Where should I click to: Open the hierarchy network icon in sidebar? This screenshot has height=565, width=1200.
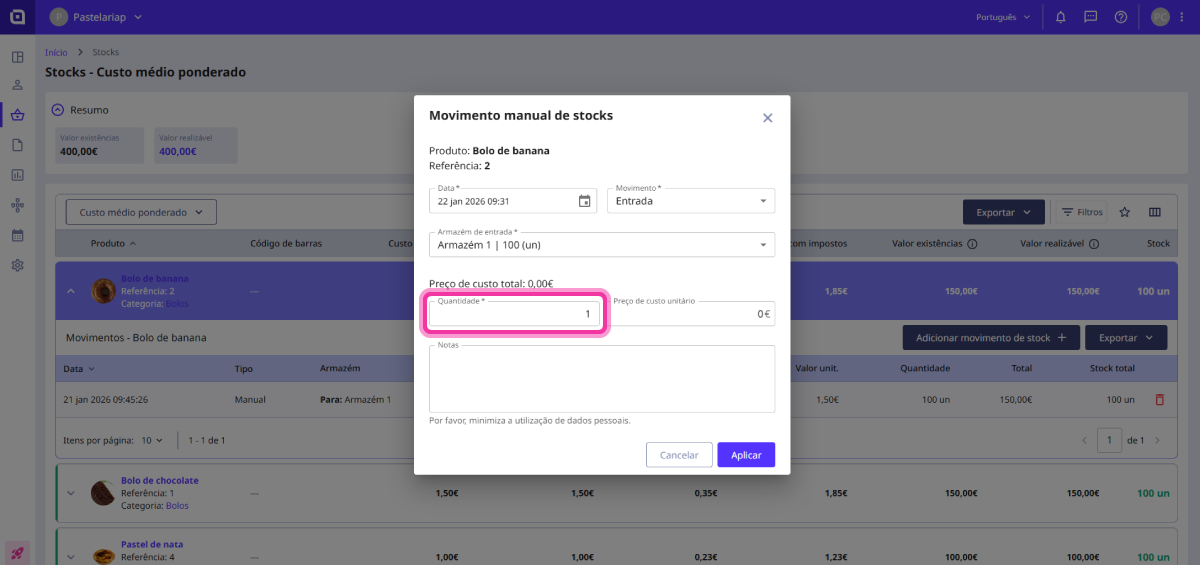click(17, 205)
